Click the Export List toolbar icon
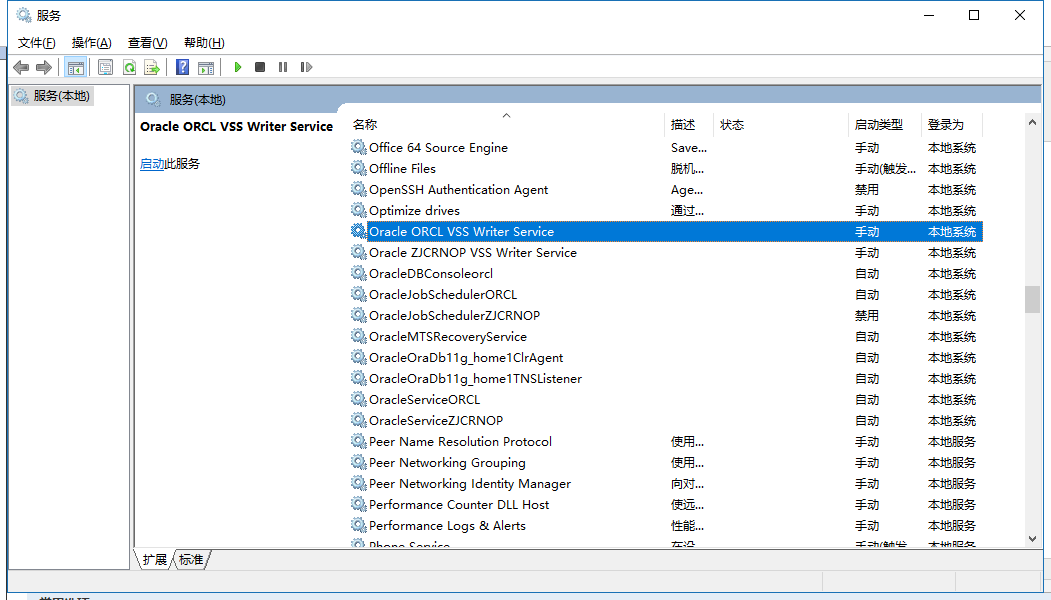The height and width of the screenshot is (600, 1051). click(152, 67)
